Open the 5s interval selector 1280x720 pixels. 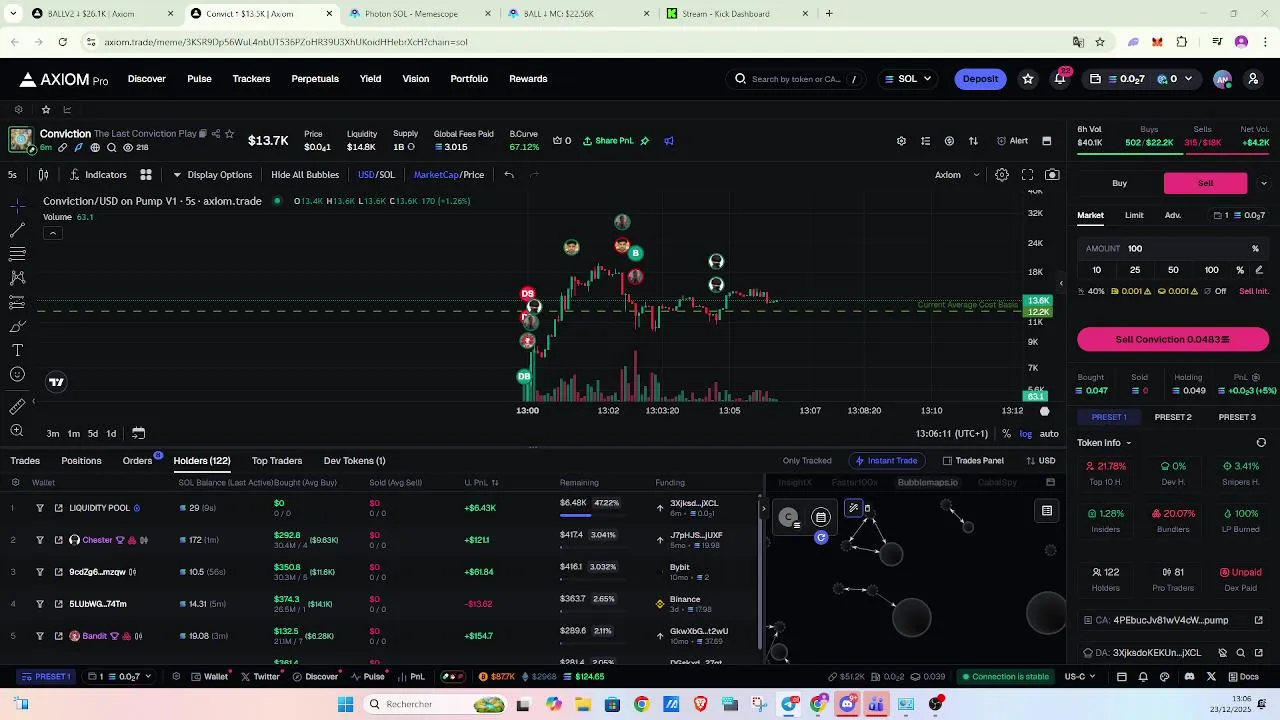tap(12, 175)
